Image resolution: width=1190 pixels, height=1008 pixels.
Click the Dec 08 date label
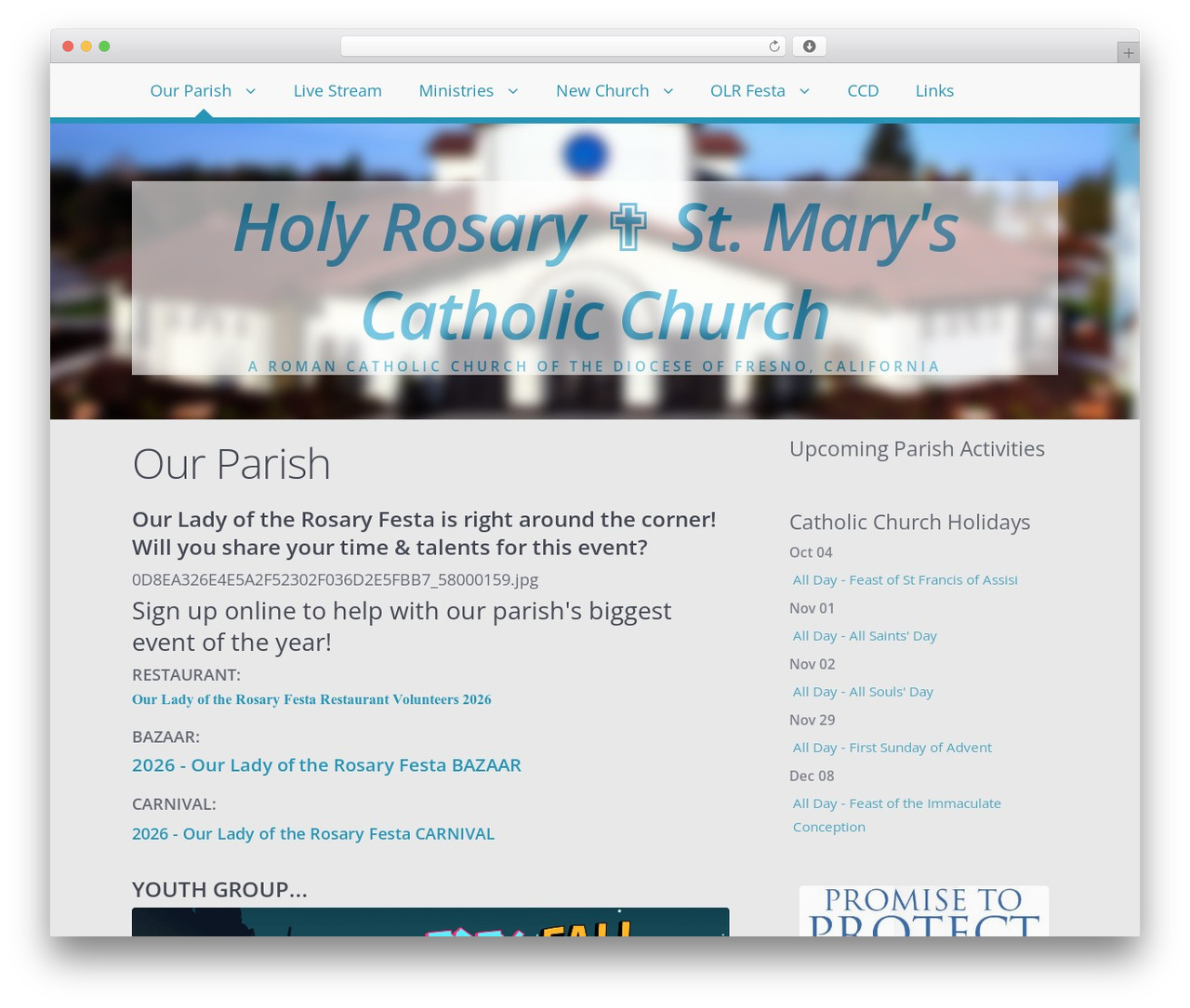pos(812,776)
